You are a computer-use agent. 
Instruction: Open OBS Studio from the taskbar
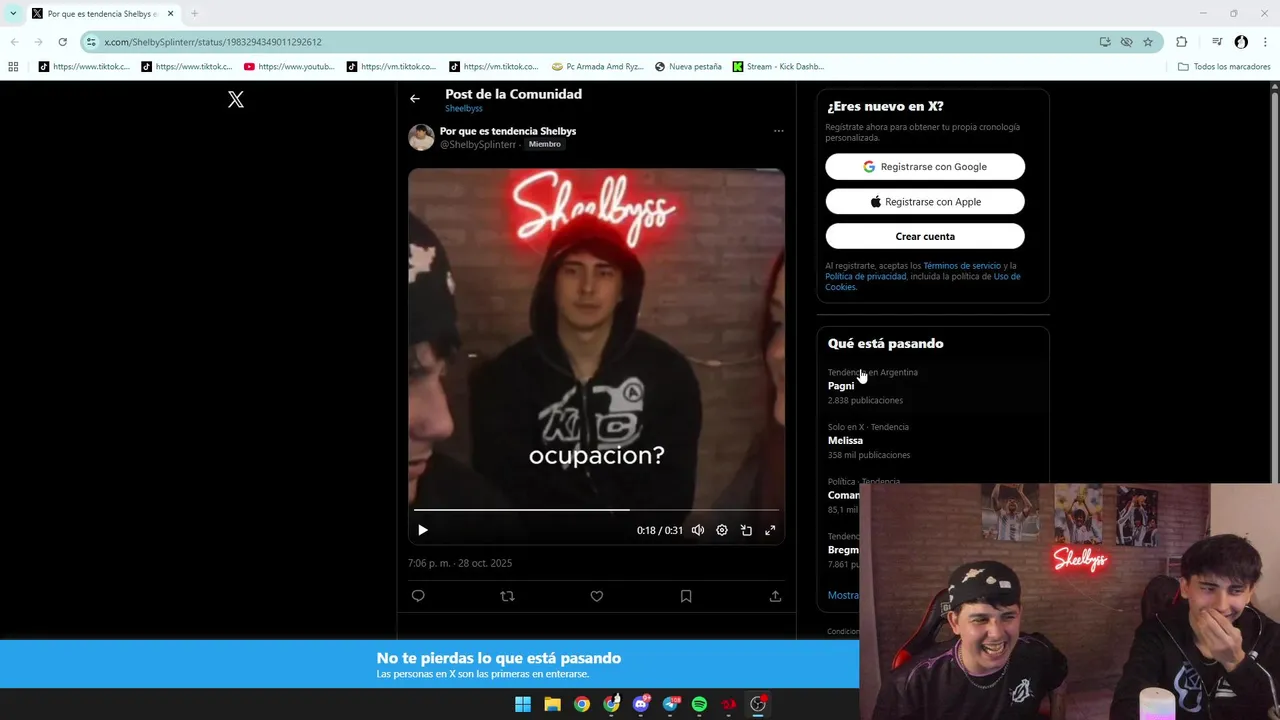758,704
